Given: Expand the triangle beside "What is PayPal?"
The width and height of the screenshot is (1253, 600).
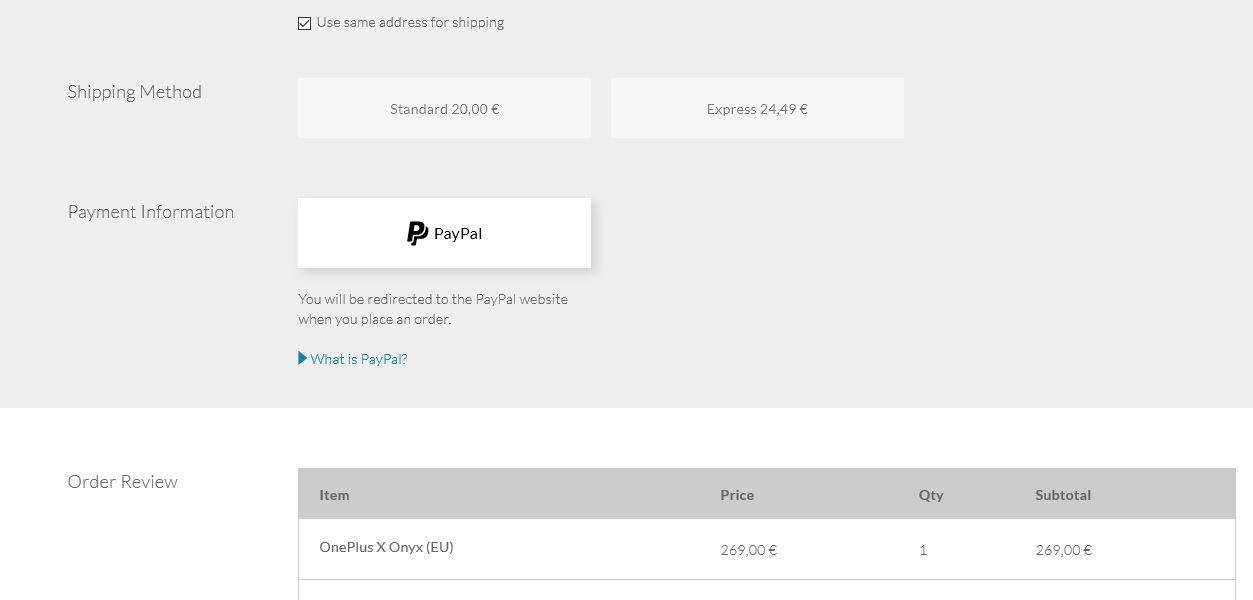Looking at the screenshot, I should (x=303, y=358).
